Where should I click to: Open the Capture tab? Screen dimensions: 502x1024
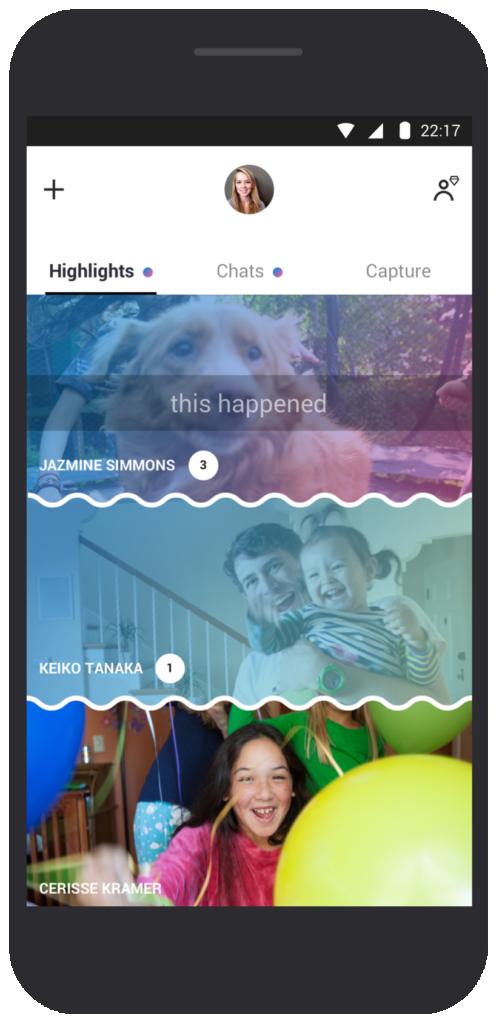tap(398, 271)
